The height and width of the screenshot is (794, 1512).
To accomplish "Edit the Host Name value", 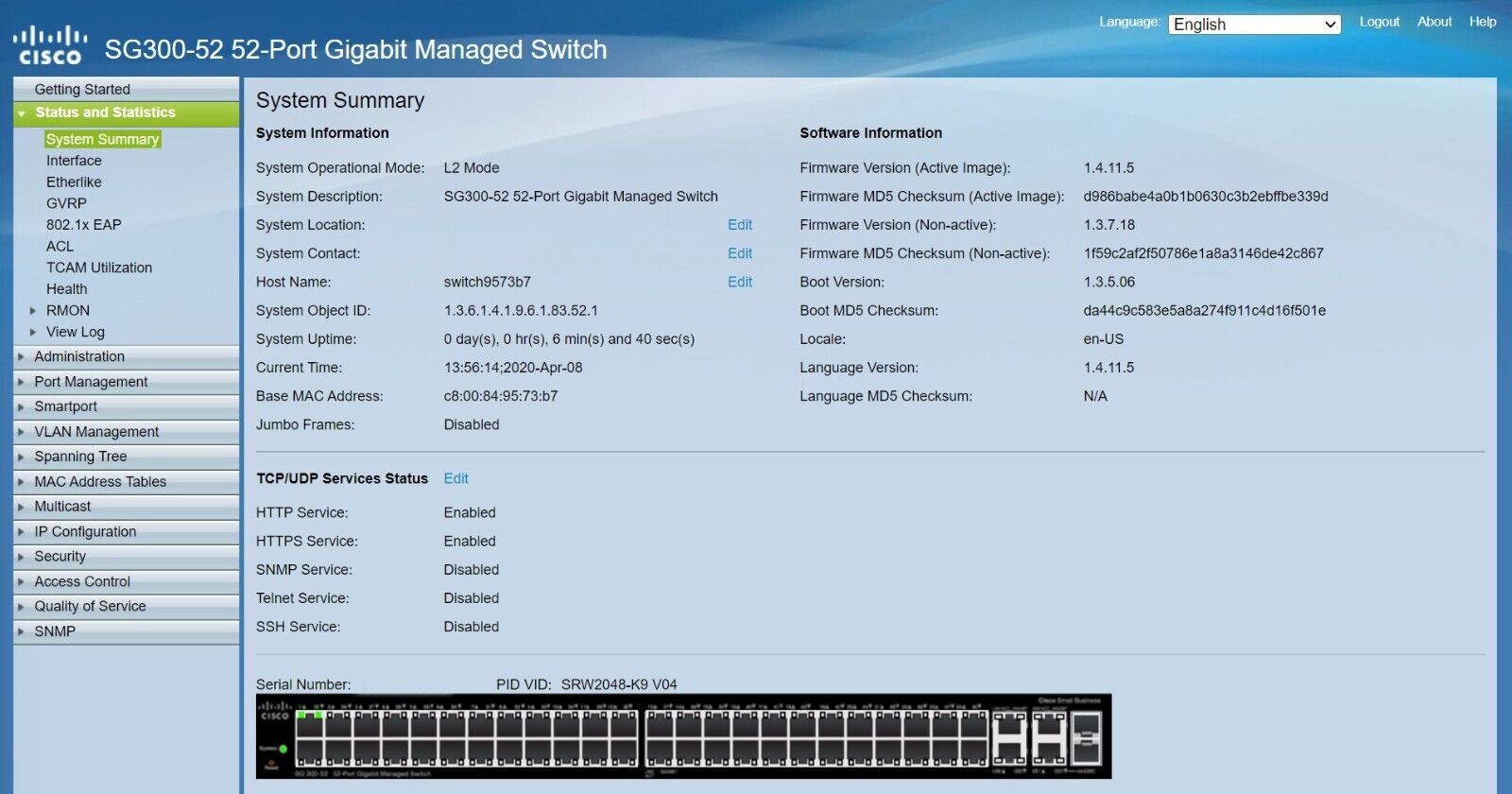I will point(739,282).
